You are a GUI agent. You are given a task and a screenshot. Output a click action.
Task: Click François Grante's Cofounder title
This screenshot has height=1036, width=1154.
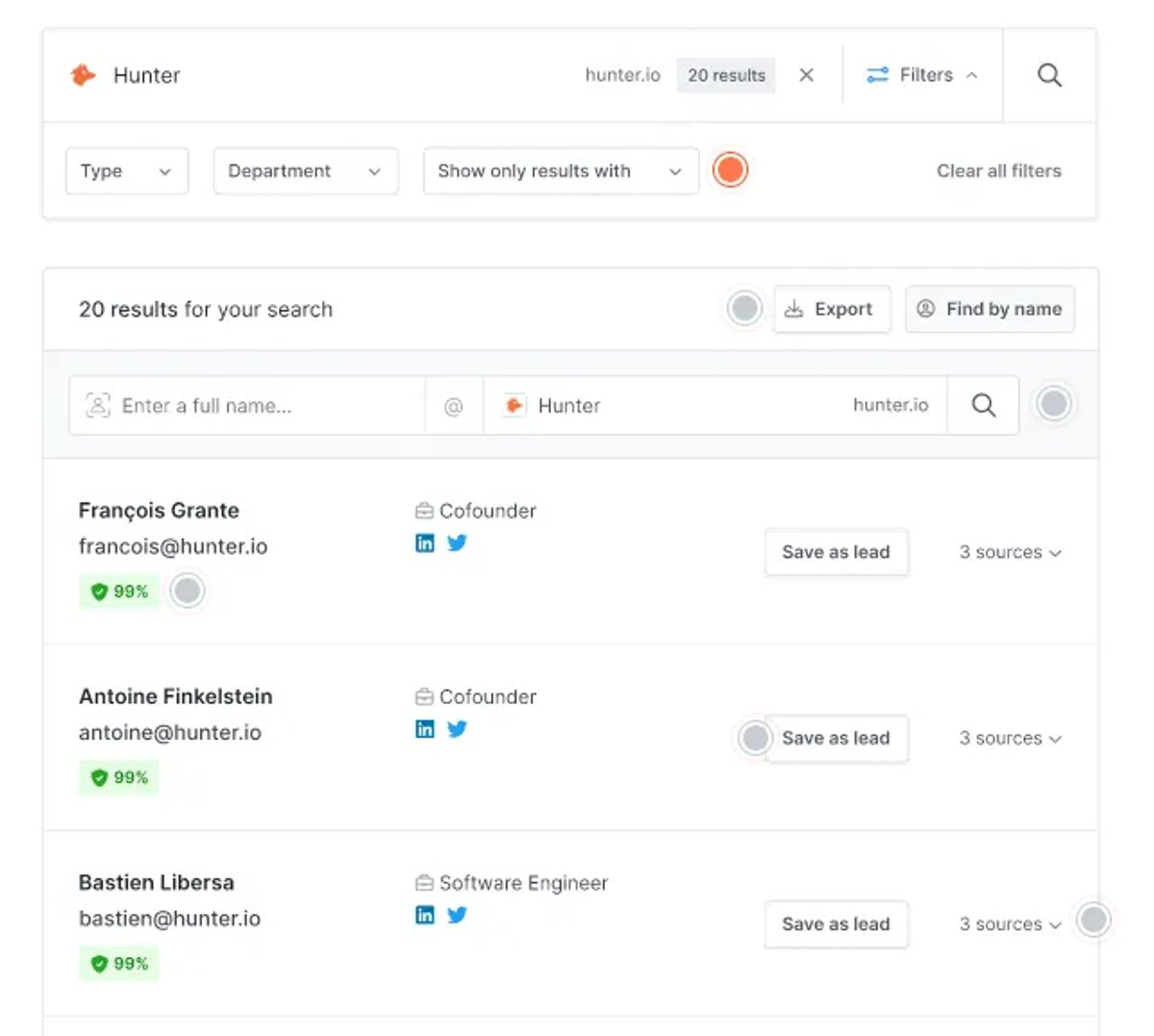tap(488, 511)
